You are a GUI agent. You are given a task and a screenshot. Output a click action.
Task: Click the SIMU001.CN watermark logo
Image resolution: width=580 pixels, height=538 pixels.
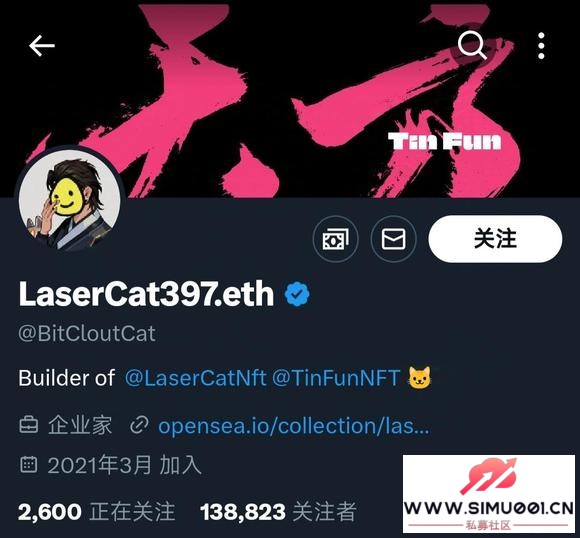click(489, 494)
